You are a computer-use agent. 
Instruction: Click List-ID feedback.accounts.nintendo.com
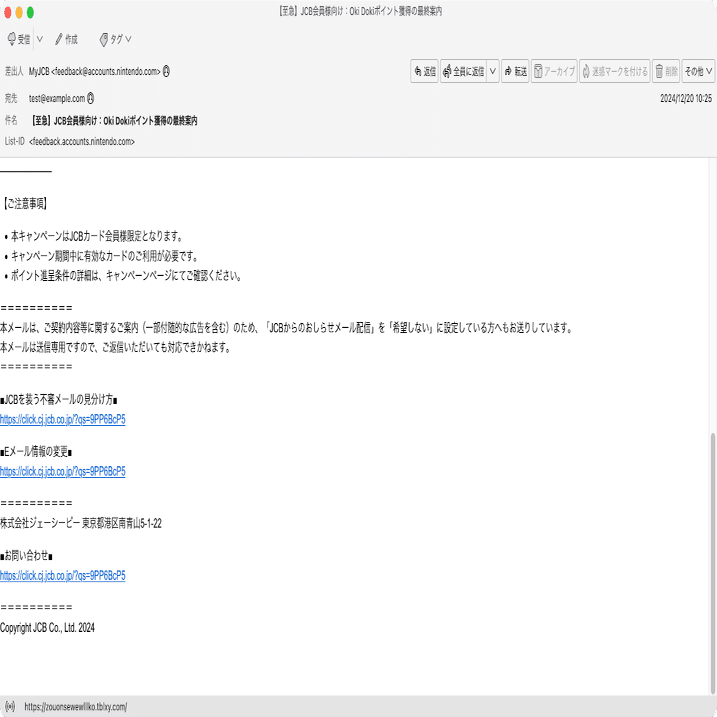click(82, 142)
